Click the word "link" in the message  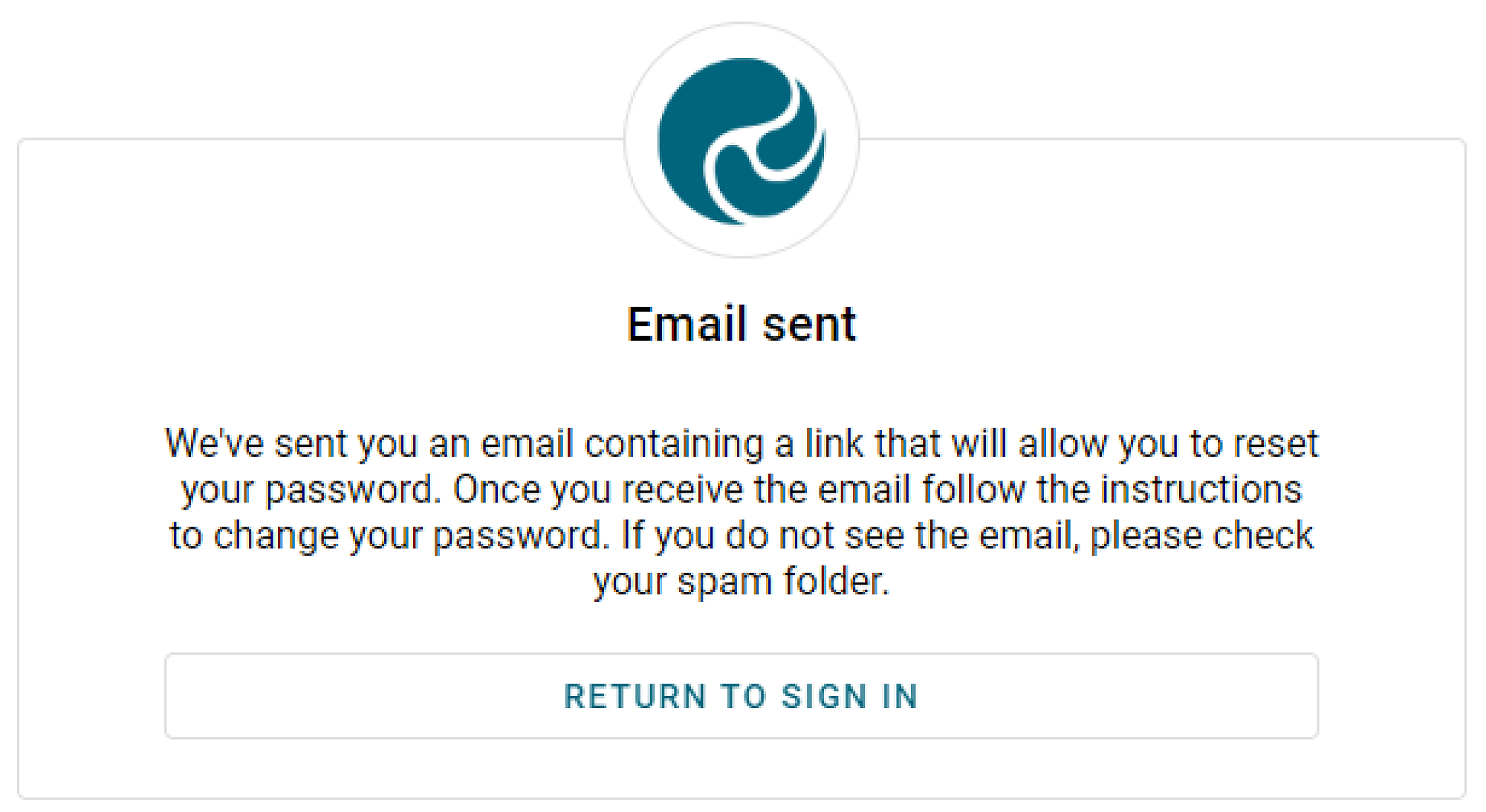(834, 444)
